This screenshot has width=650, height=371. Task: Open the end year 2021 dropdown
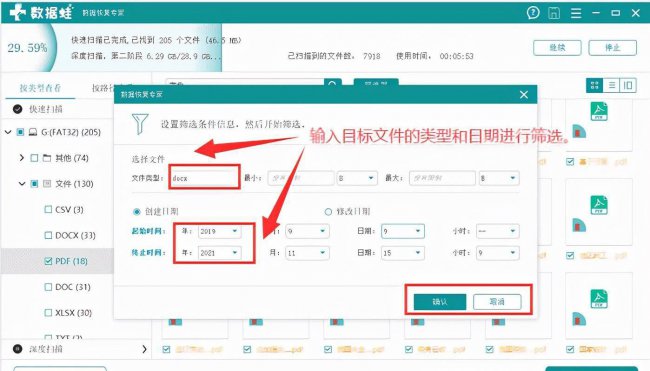[x=220, y=252]
